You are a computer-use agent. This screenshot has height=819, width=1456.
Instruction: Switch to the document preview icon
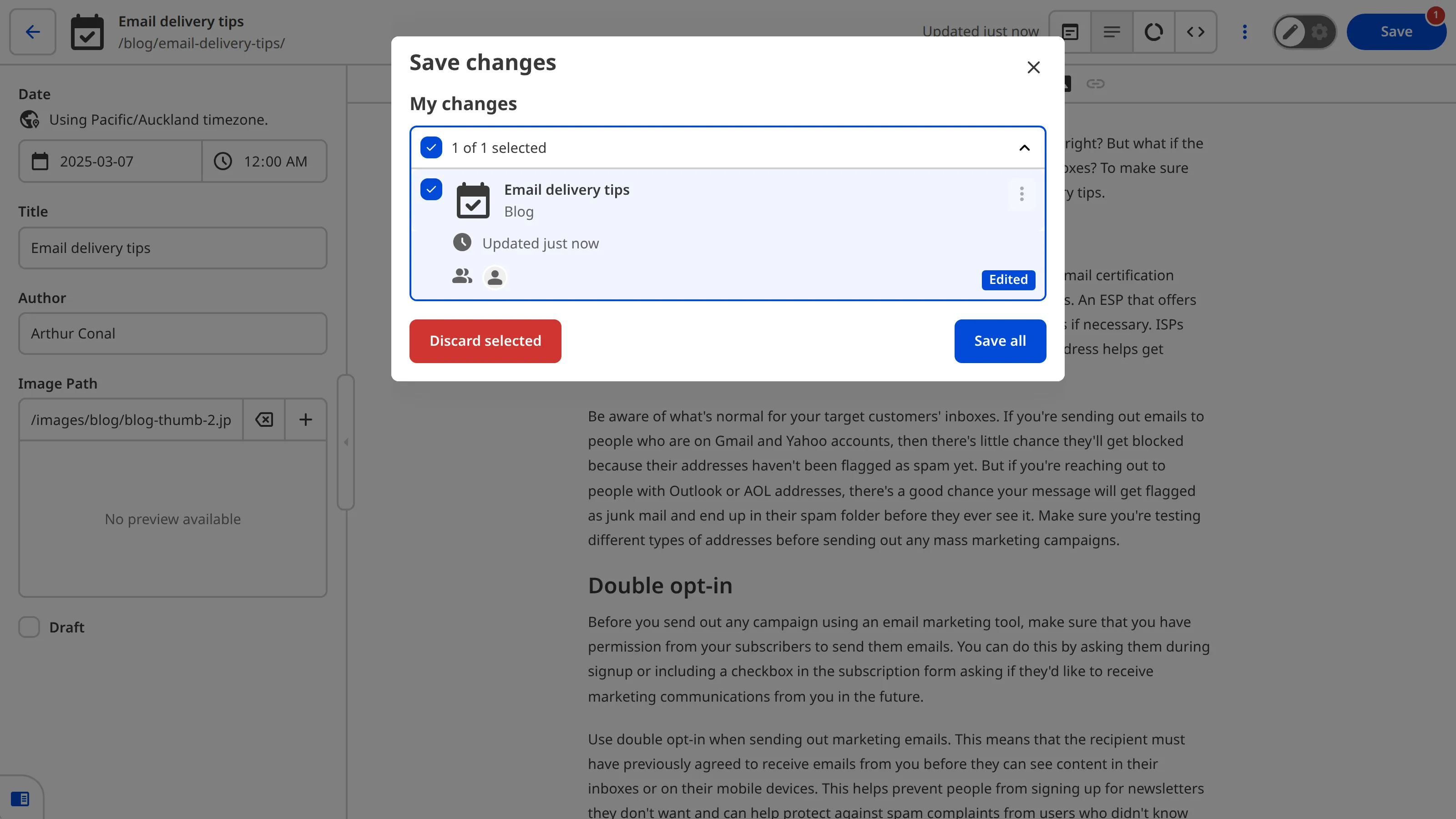1070,32
